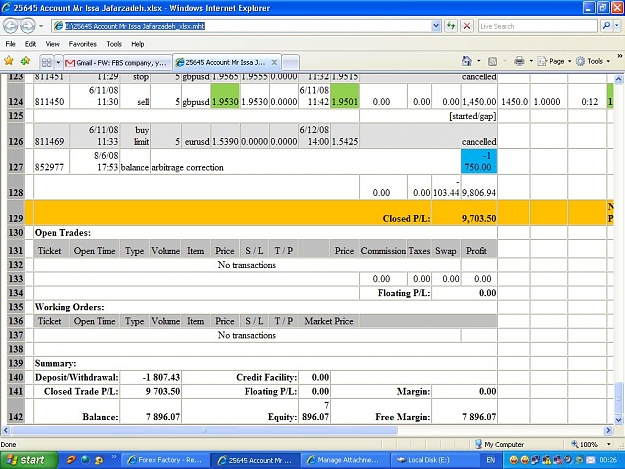Click the address bar file path
This screenshot has height=469, width=625.
tap(135, 26)
